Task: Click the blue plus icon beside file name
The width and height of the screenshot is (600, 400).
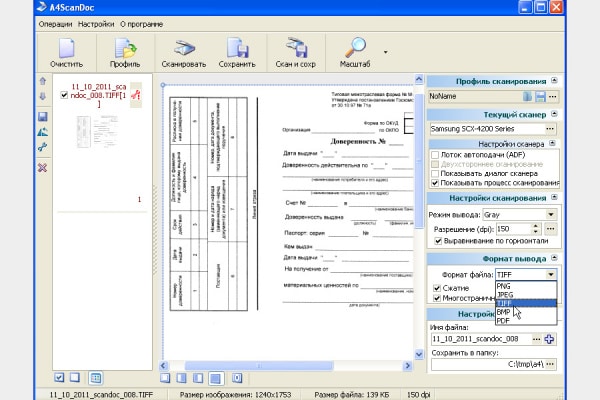Action: (550, 340)
